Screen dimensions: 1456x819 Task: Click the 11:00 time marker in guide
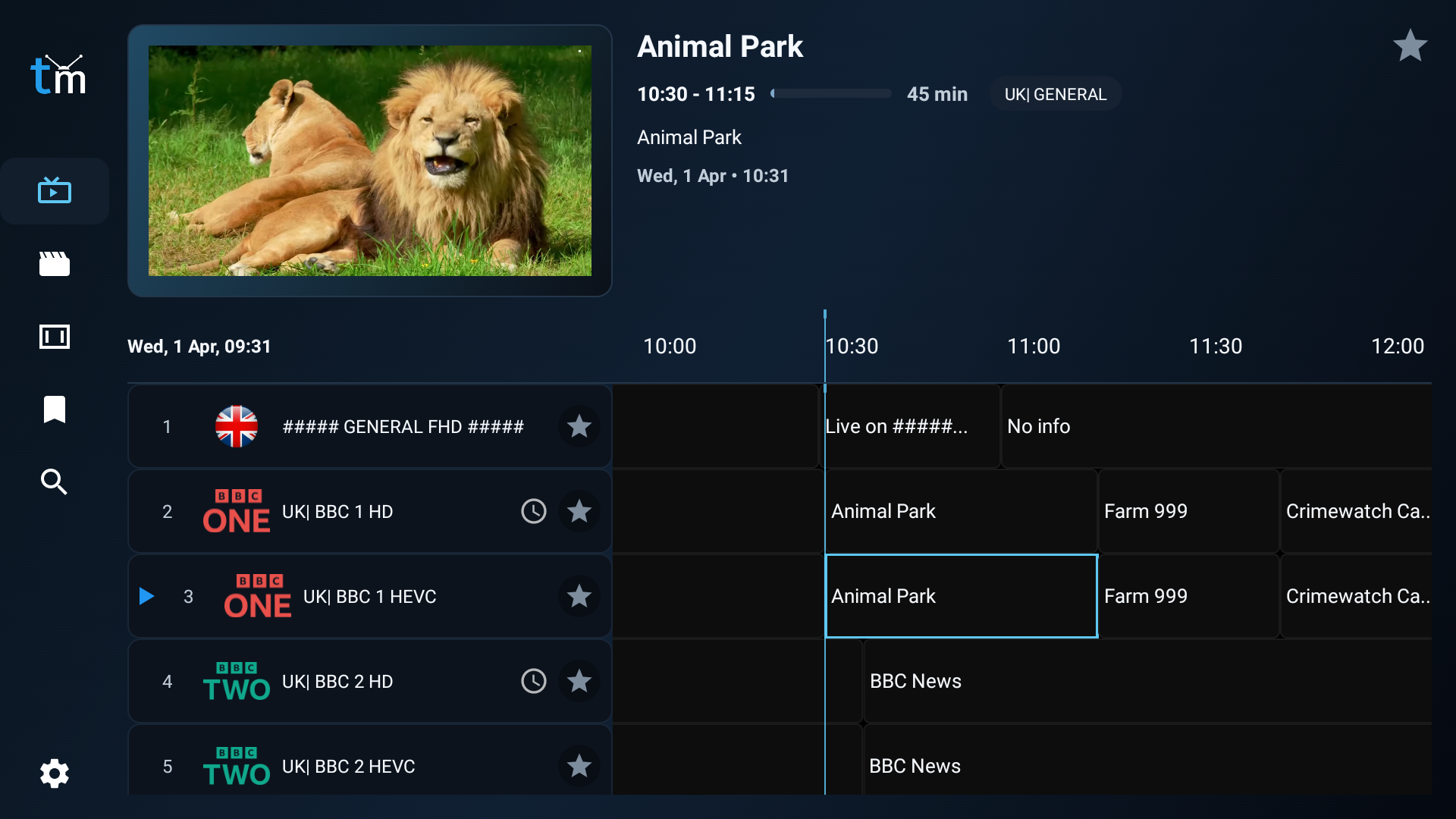1033,347
